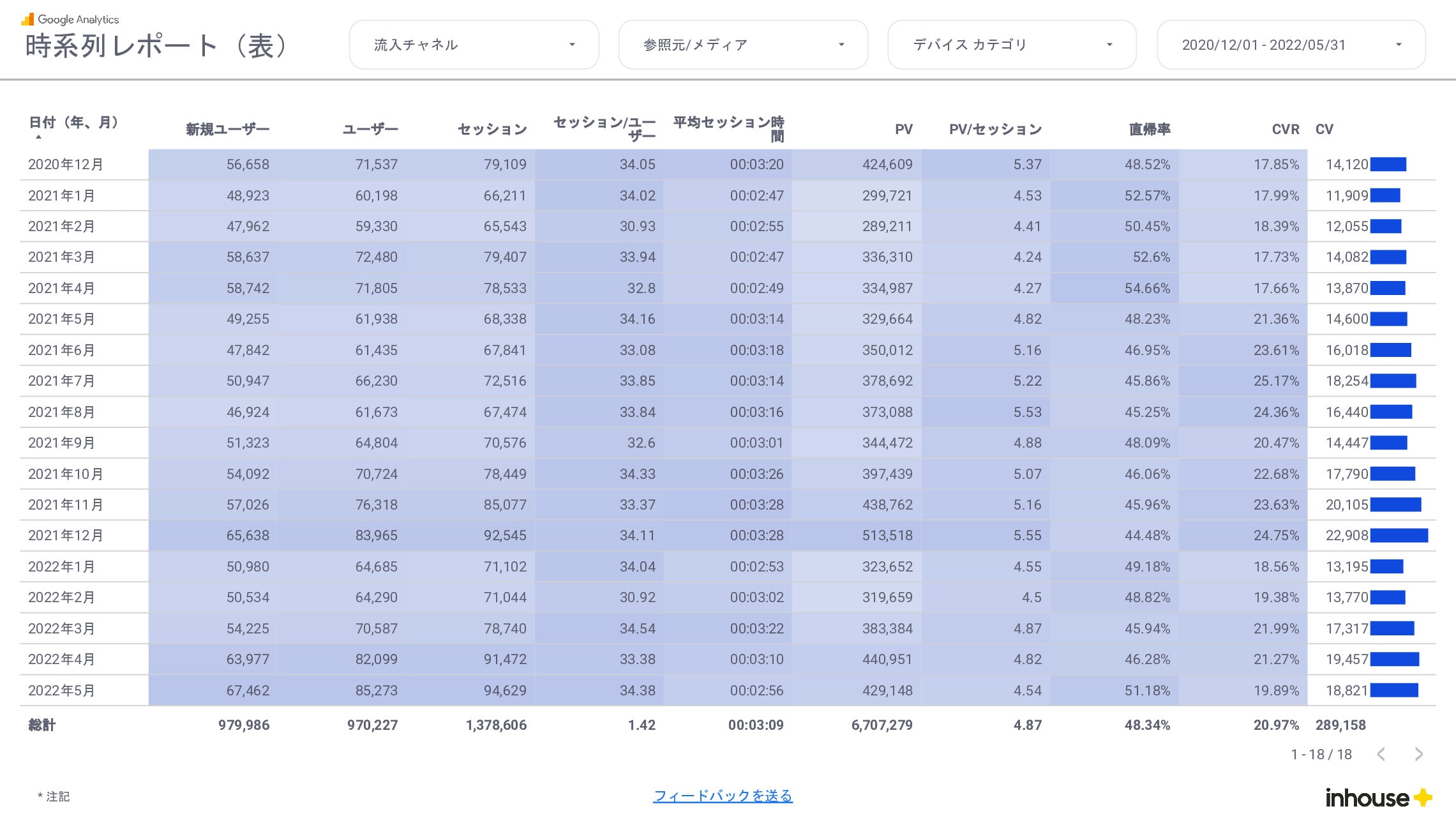Viewport: 1456px width, 818px height.
Task: Open the デバイス カテゴリ dropdown filter
Action: coord(1012,45)
